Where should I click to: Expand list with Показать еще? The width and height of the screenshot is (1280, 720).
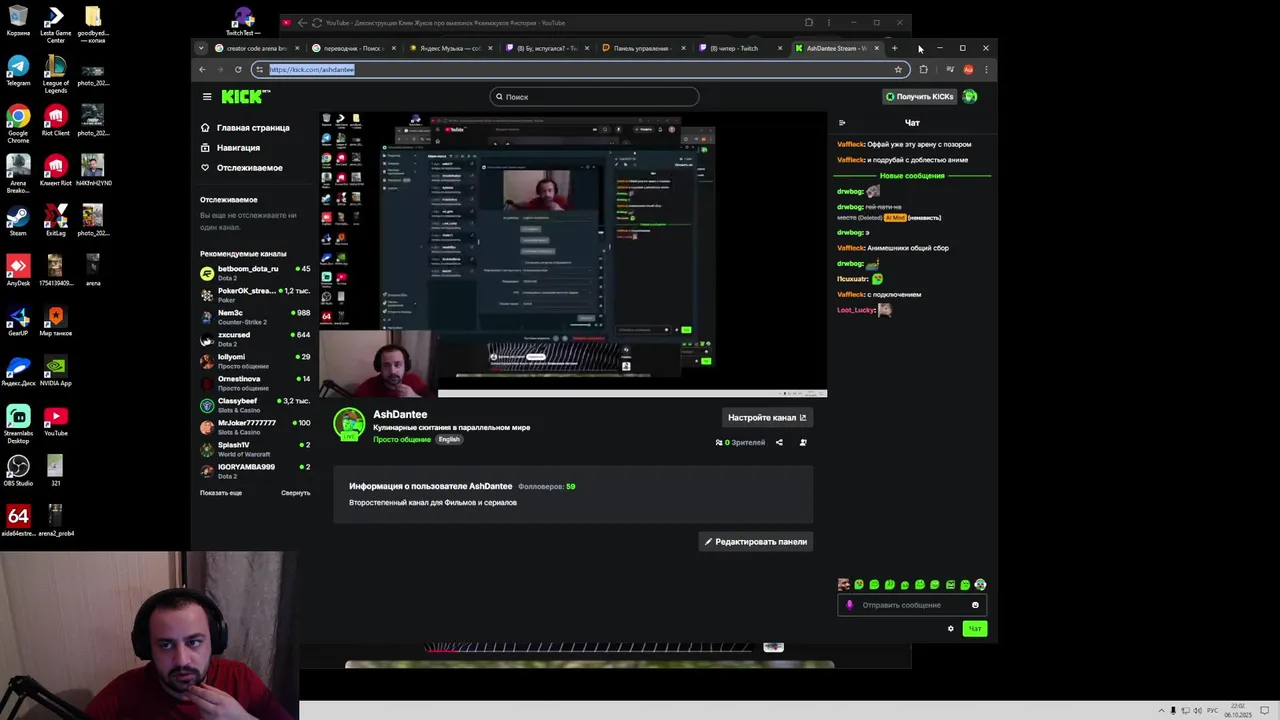[x=221, y=493]
